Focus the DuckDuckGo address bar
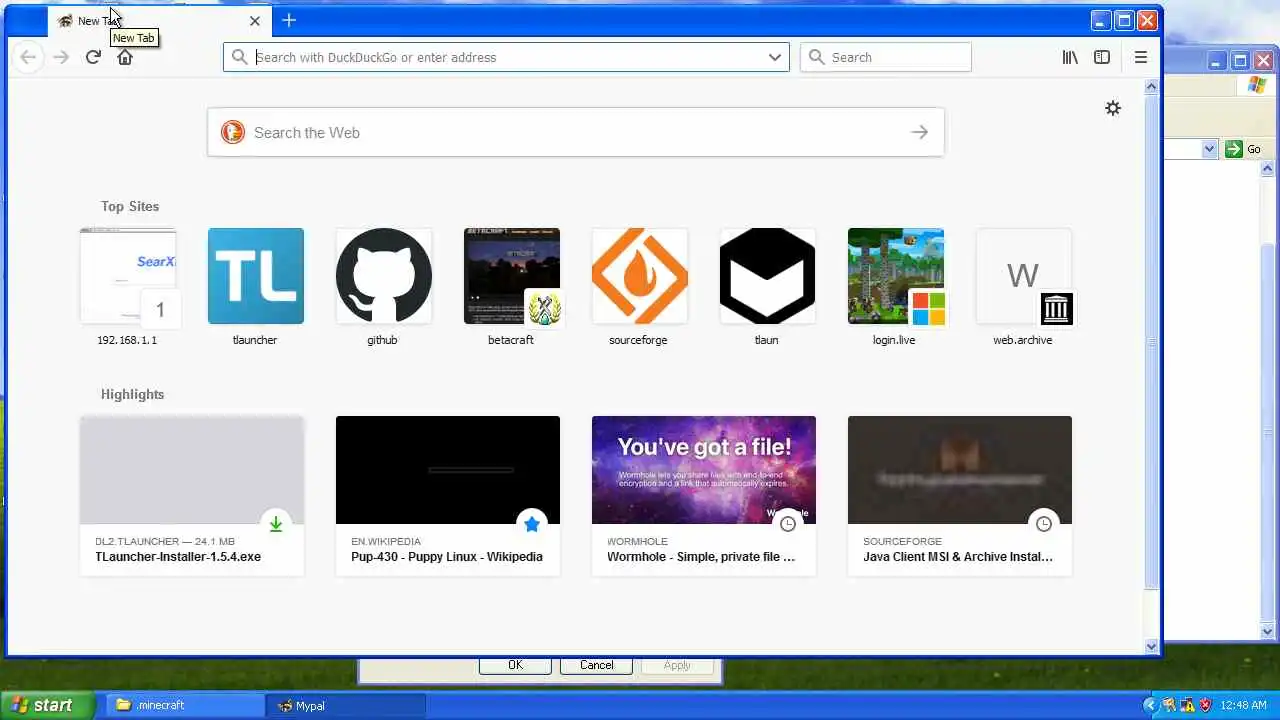1280x720 pixels. [505, 57]
